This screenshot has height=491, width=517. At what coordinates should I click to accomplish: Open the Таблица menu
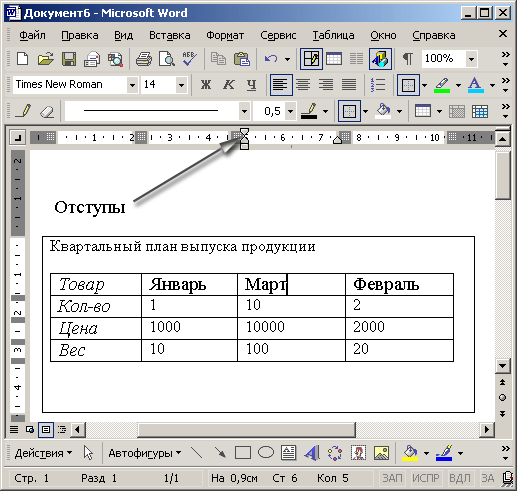[333, 35]
